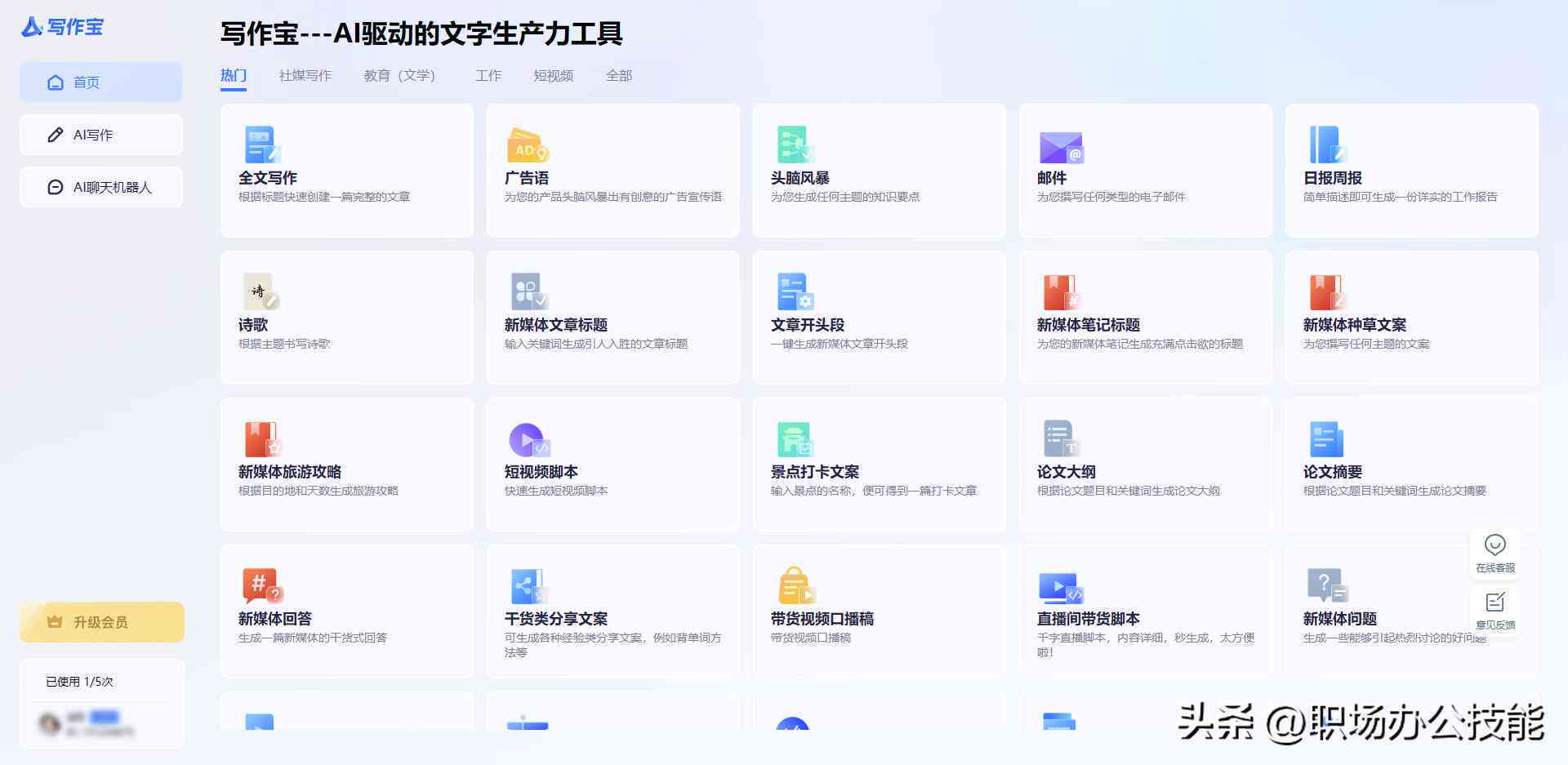Switch to the 短视频 tab
The height and width of the screenshot is (765, 1568).
tap(554, 76)
